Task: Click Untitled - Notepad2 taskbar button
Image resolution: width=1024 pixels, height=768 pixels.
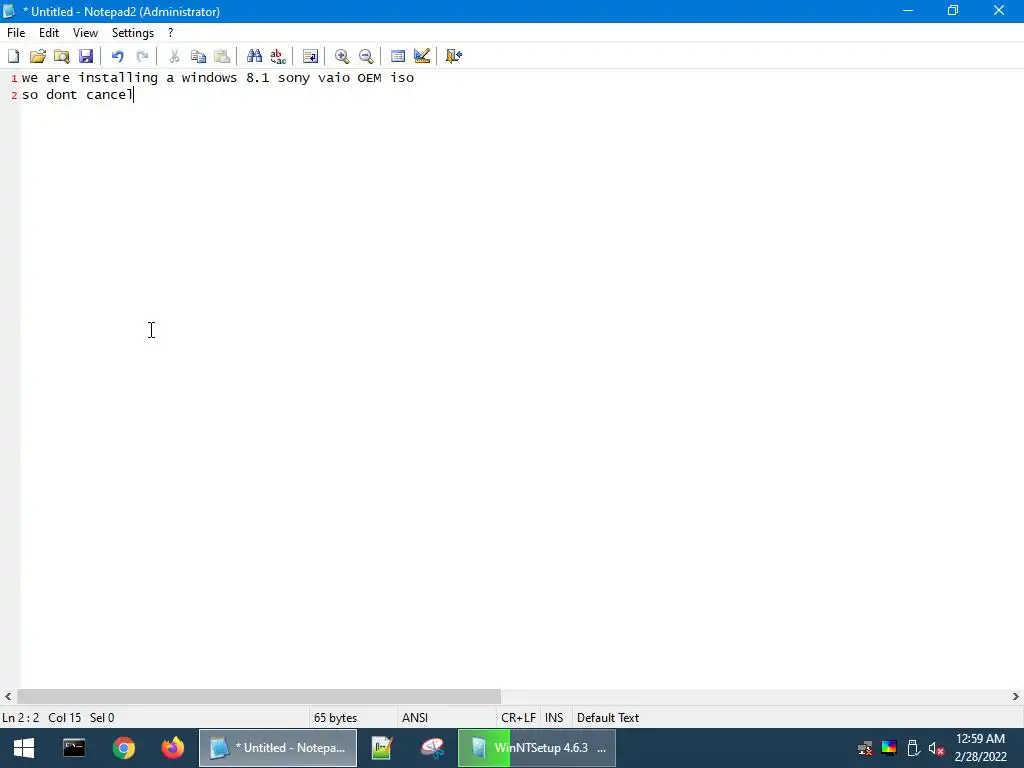Action: pos(278,748)
